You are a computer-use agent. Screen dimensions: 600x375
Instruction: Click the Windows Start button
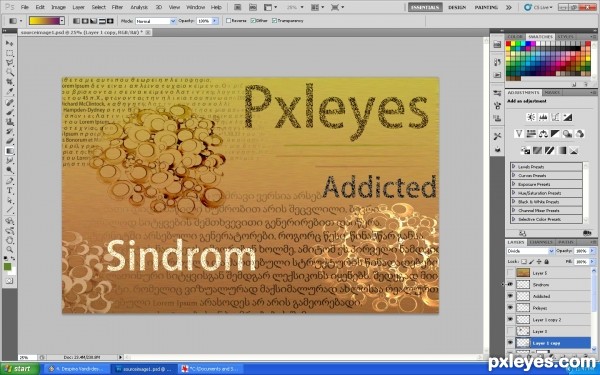coord(19,369)
